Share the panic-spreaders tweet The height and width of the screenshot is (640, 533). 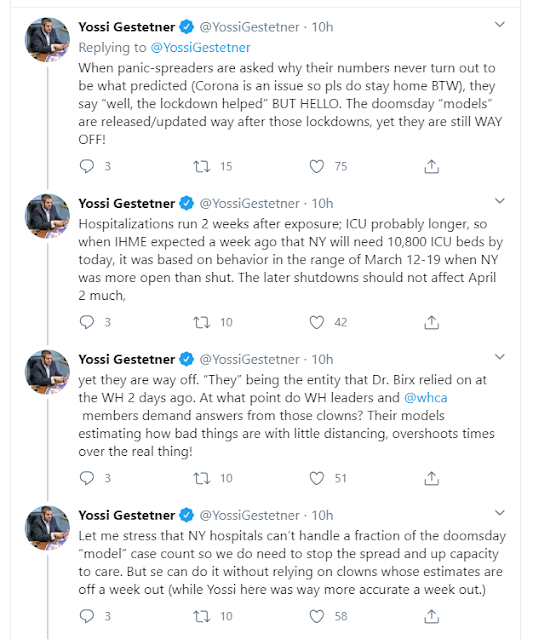coord(431,166)
